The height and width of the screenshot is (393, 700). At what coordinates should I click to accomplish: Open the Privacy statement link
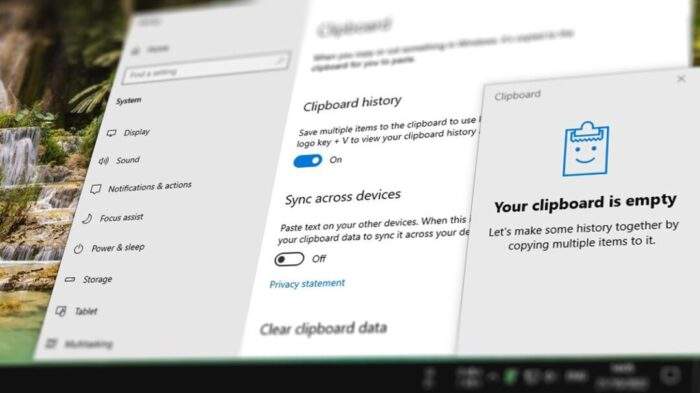click(307, 284)
